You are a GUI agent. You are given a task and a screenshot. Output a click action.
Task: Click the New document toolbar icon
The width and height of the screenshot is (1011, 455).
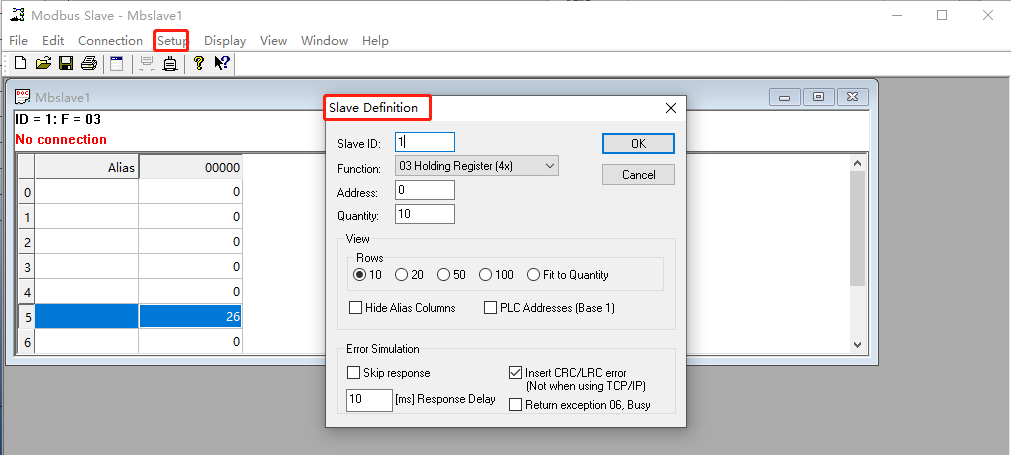[20, 64]
